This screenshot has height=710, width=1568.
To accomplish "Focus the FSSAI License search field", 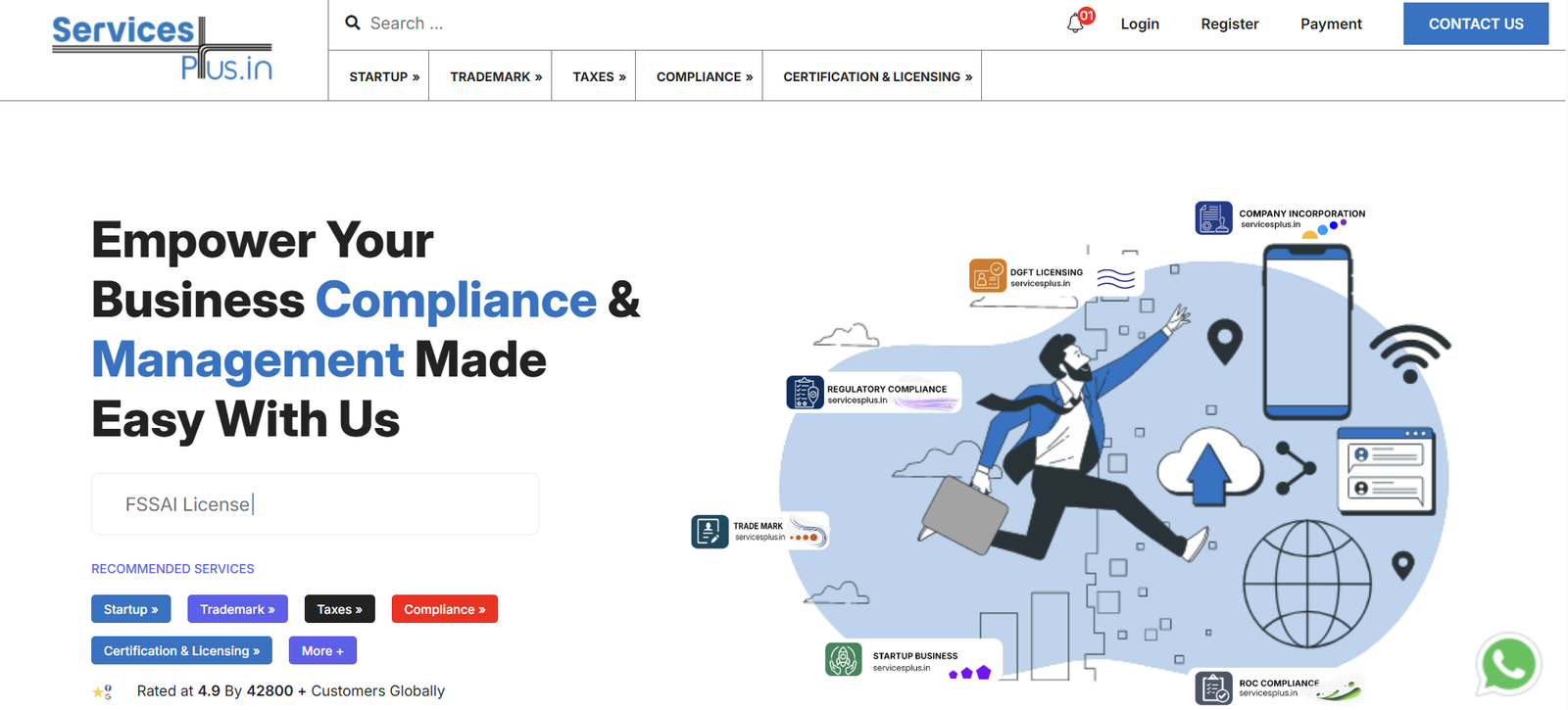I will [316, 504].
